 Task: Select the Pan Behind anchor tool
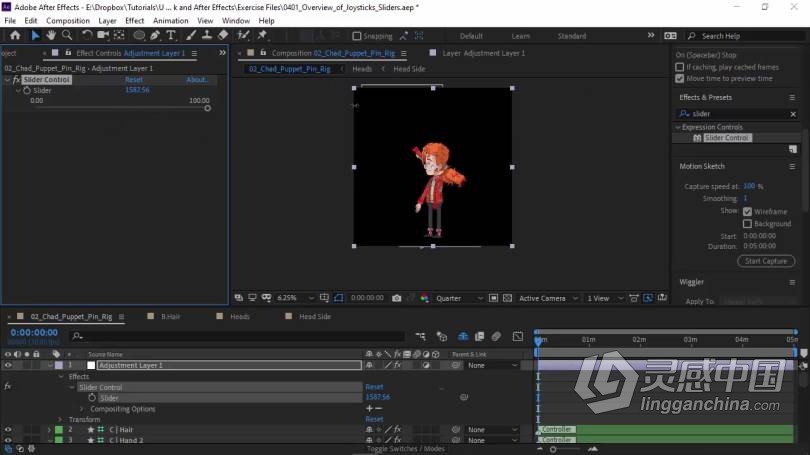click(119, 35)
